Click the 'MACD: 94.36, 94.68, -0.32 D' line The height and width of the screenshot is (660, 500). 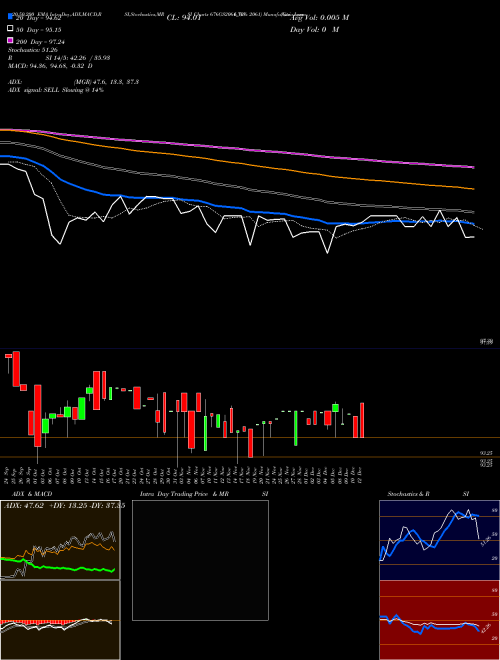(51, 66)
